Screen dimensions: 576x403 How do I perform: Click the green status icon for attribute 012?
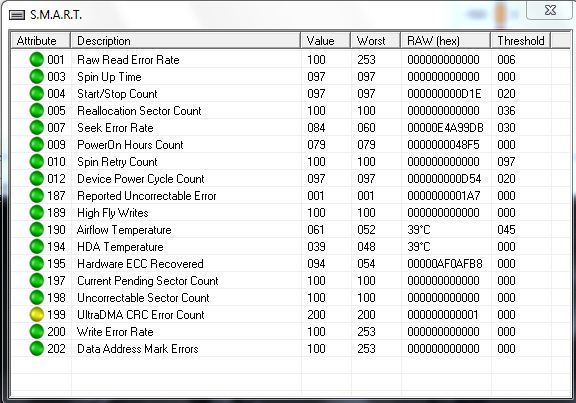coord(36,179)
